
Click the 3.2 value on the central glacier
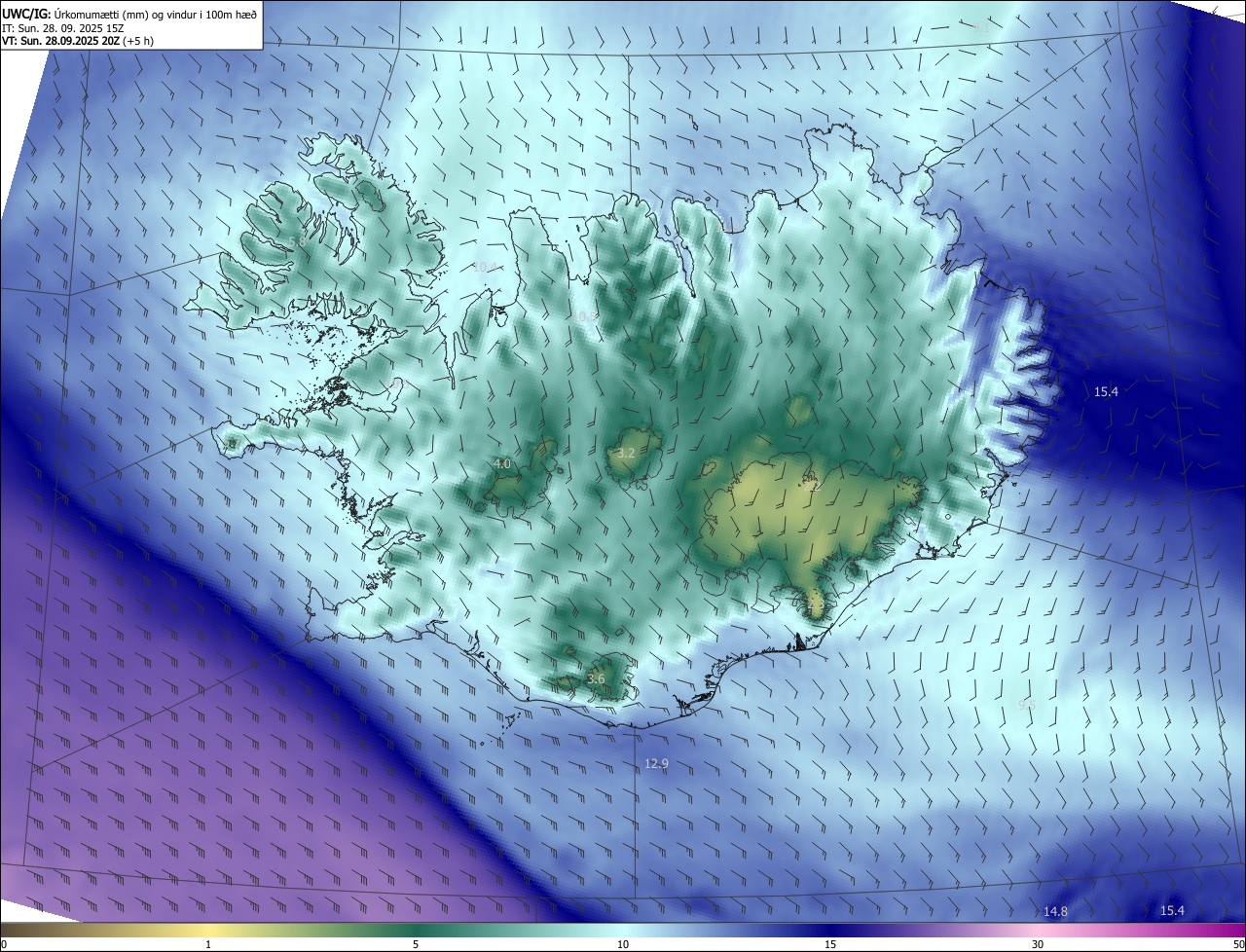pyautogui.click(x=626, y=453)
